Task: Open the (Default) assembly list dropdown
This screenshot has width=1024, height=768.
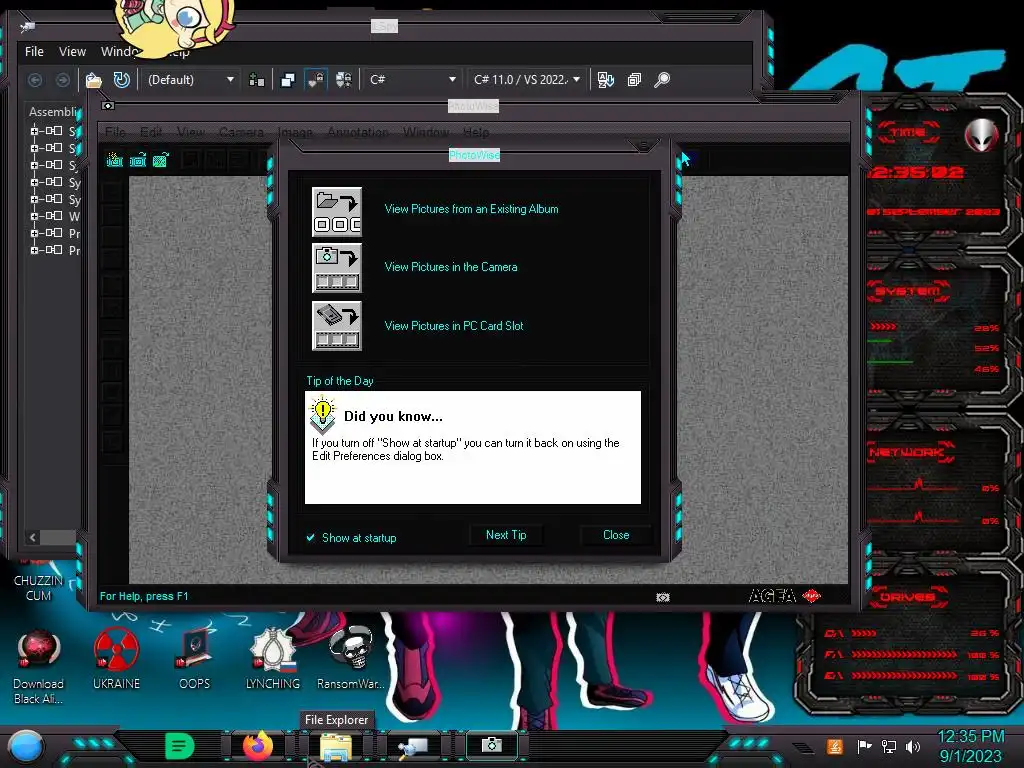Action: (190, 80)
